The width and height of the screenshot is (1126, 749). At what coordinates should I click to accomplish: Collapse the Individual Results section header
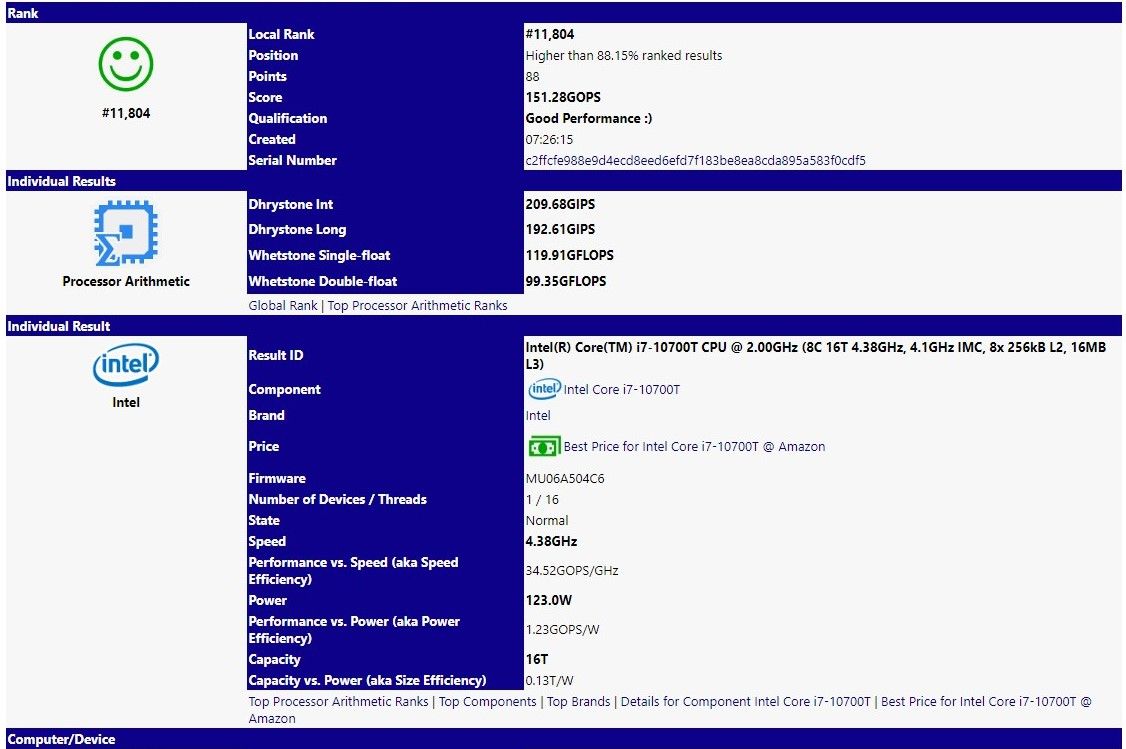pos(60,181)
